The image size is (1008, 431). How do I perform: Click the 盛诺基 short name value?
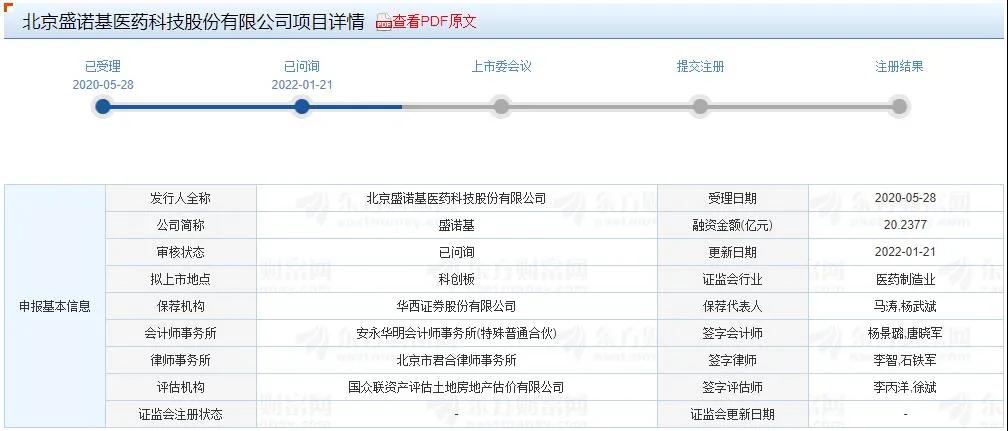coord(456,225)
